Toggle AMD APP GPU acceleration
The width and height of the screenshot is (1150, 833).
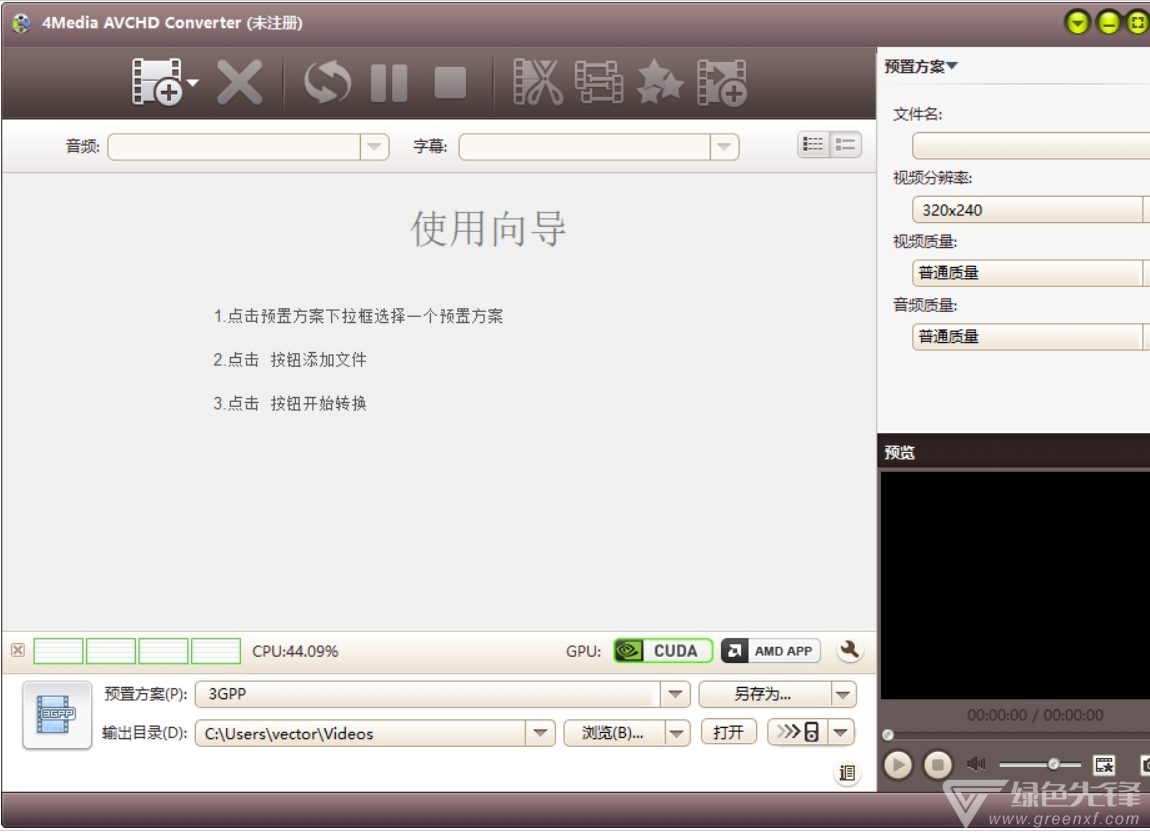(x=770, y=650)
